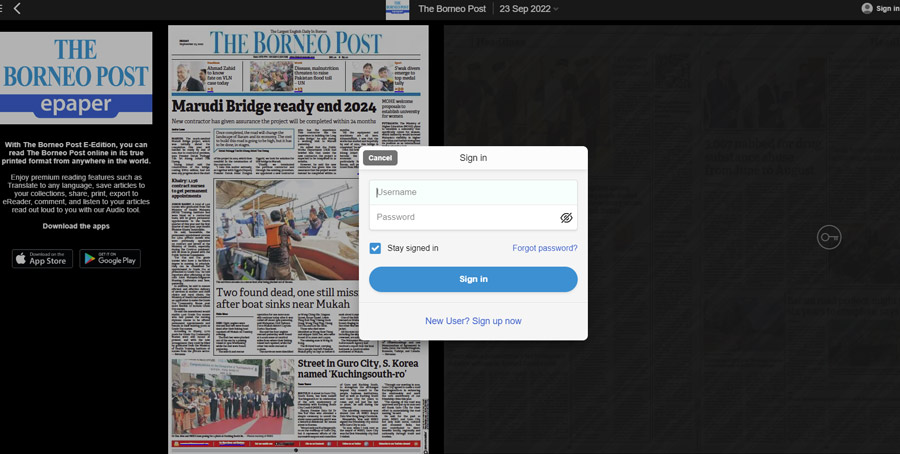Screen dimensions: 900x454
Task: Open the Marudi Bridge ready end 2024 headline
Action: click(x=274, y=107)
